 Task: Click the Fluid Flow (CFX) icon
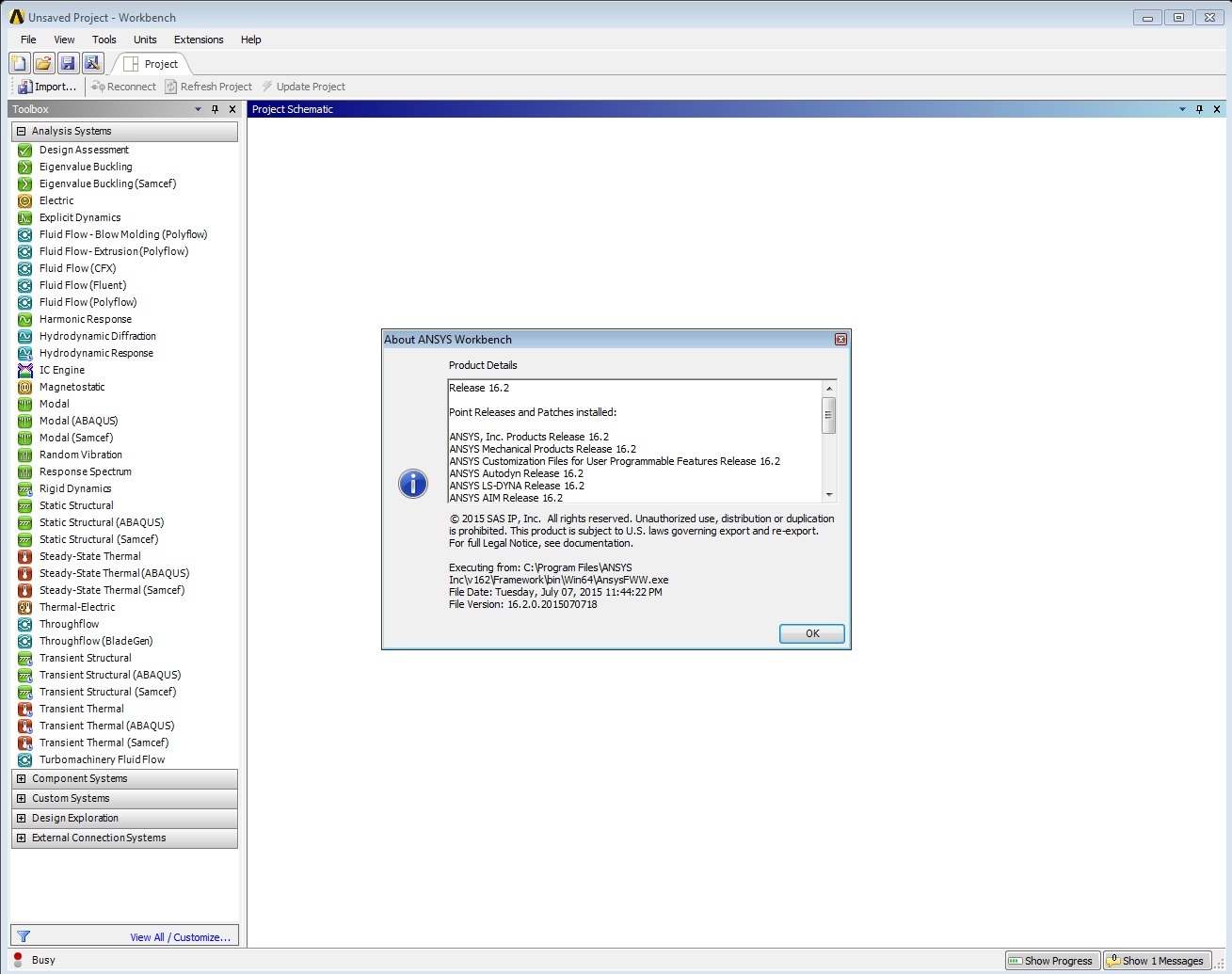coord(25,268)
